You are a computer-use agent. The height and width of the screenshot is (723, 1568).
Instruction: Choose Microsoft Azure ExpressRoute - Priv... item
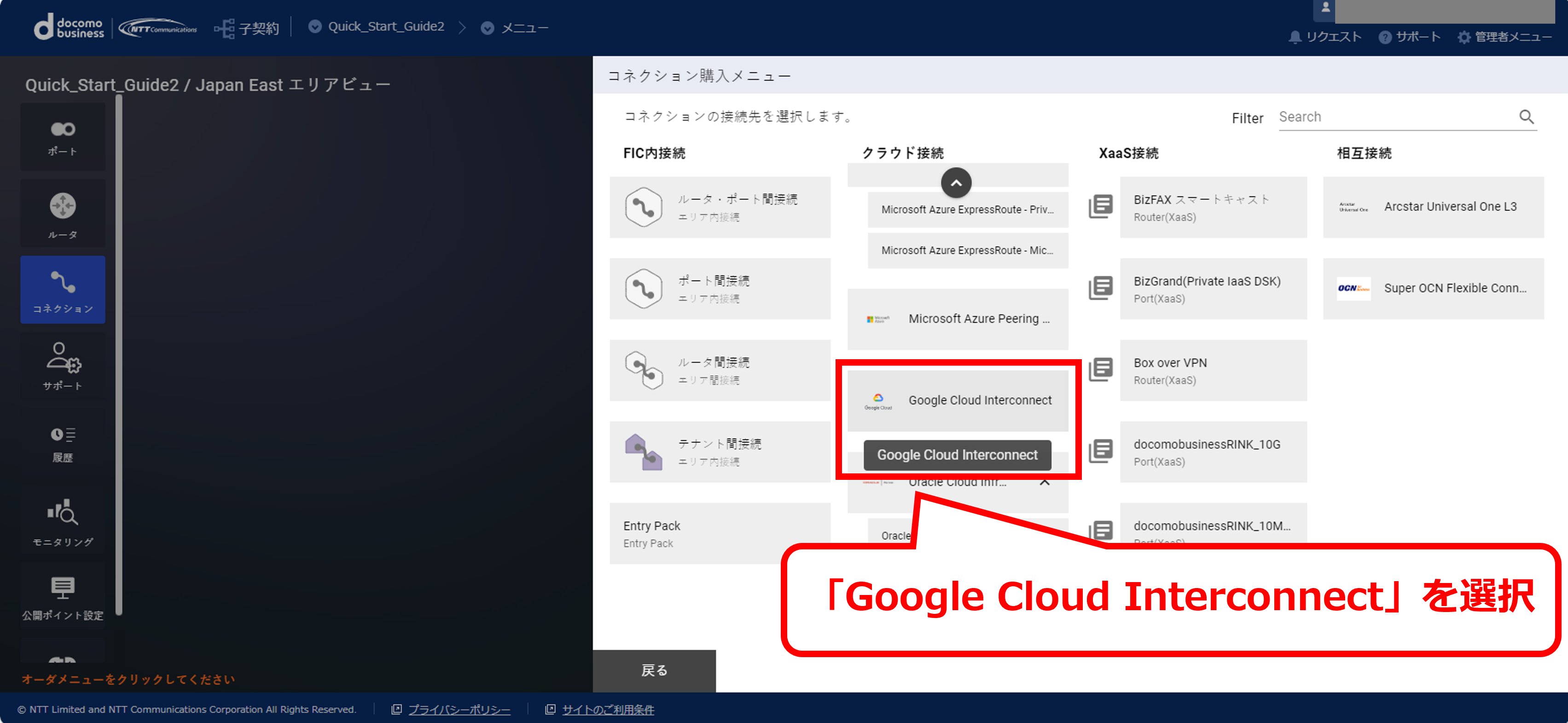[968, 210]
